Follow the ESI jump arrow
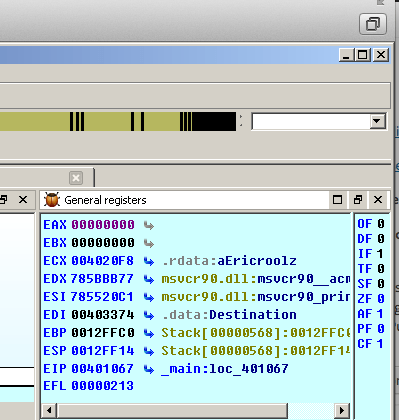 pyautogui.click(x=149, y=298)
